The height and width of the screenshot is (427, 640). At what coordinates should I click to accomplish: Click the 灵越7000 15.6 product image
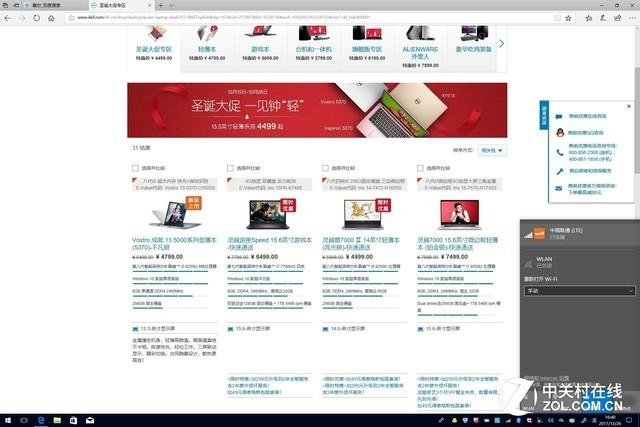click(460, 214)
